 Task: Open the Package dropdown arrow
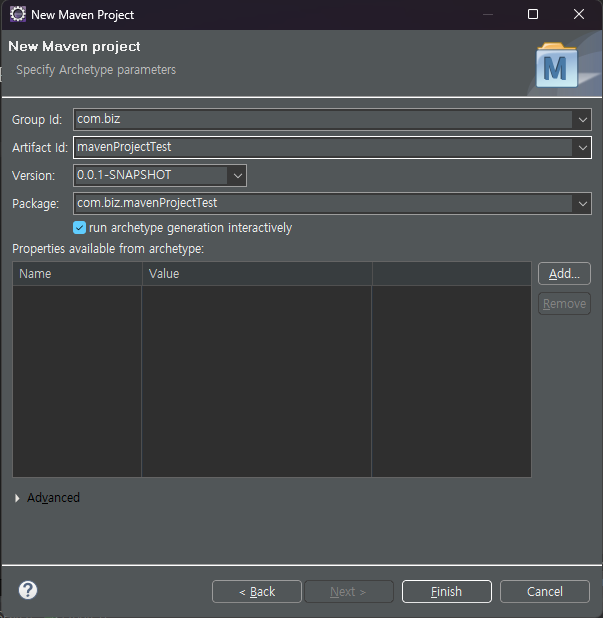583,204
